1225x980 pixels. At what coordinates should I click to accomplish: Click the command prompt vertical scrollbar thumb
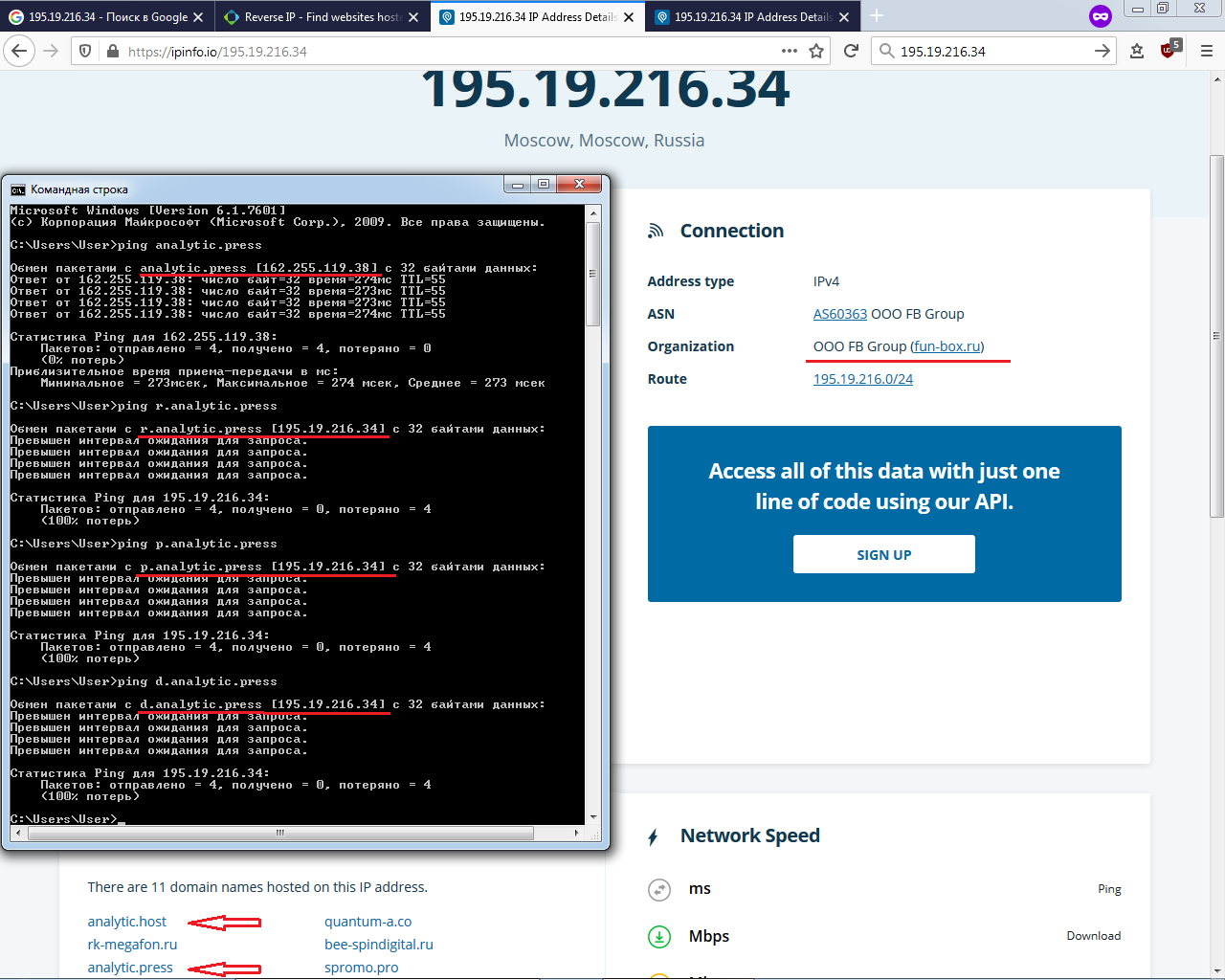[593, 274]
